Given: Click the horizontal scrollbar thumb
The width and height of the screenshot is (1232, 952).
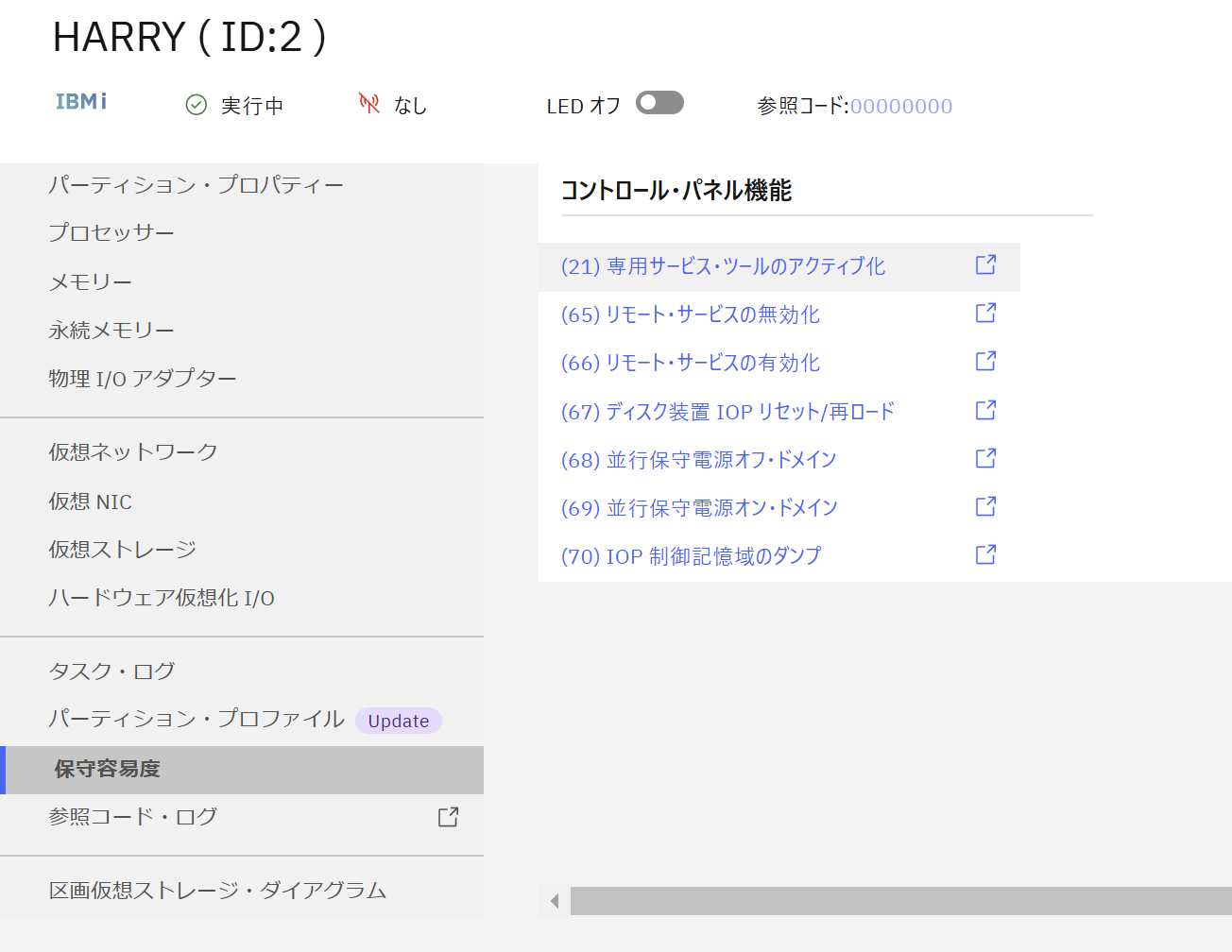Looking at the screenshot, I should click(x=901, y=901).
